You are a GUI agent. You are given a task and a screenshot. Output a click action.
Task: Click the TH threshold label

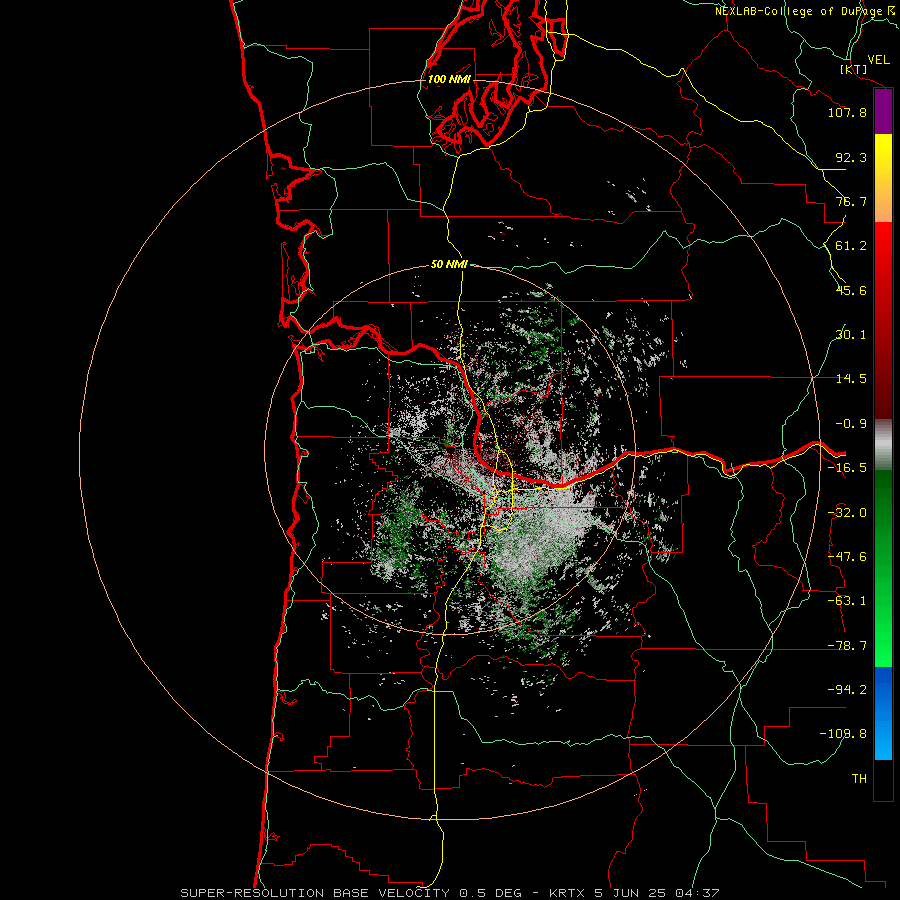click(x=859, y=779)
